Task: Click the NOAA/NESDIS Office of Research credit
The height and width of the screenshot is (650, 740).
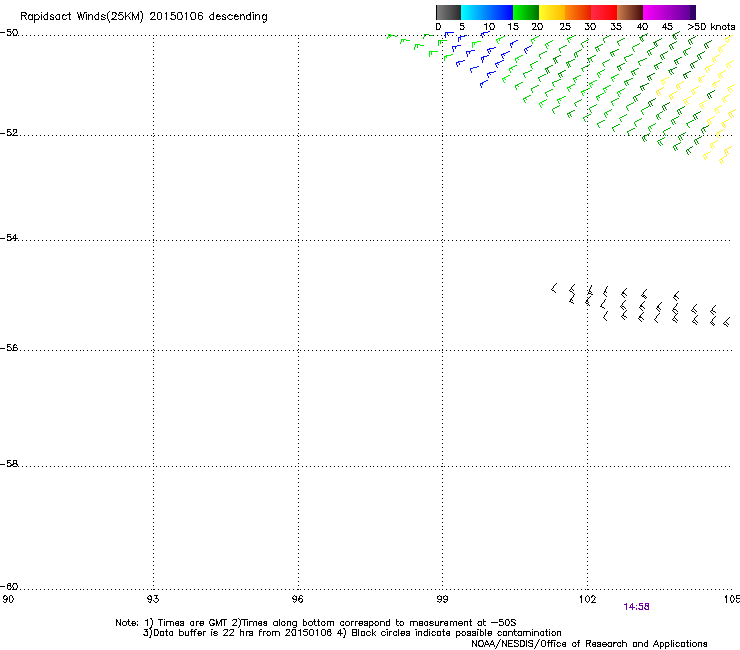Action: click(x=589, y=644)
